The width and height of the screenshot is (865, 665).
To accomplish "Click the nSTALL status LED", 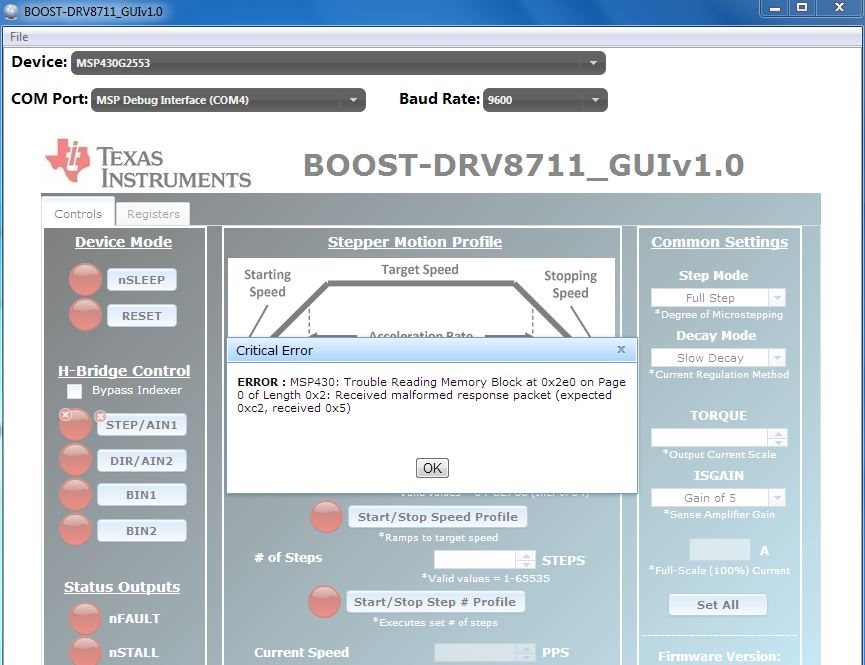I will tap(86, 652).
